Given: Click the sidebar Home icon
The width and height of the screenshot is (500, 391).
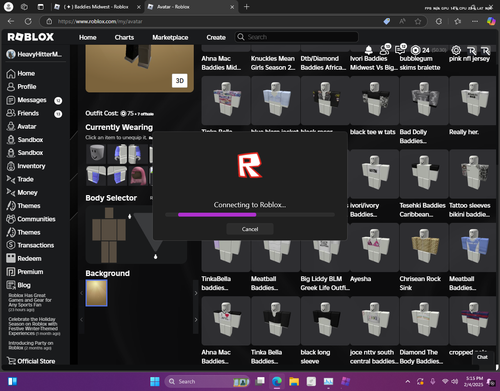Looking at the screenshot, I should click(11, 74).
